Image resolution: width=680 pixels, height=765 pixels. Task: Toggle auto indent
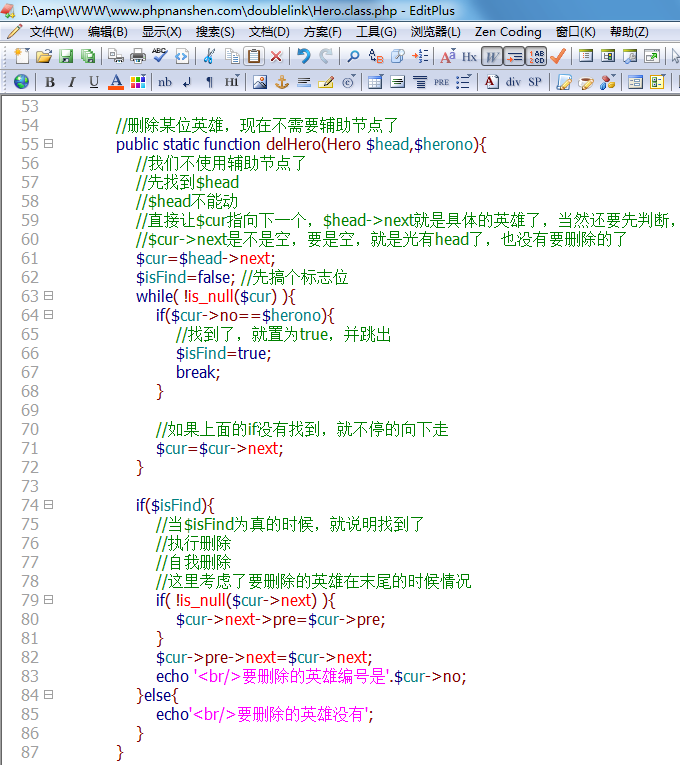[514, 57]
